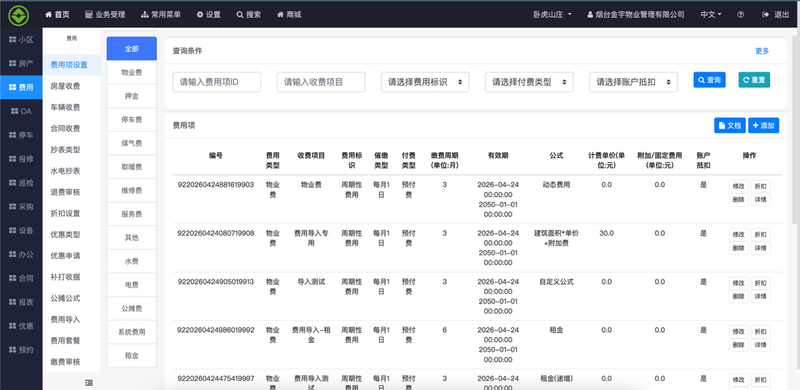Screen dimensions: 800x390
Task: Select the 水费 category tab
Action: pyautogui.click(x=132, y=261)
